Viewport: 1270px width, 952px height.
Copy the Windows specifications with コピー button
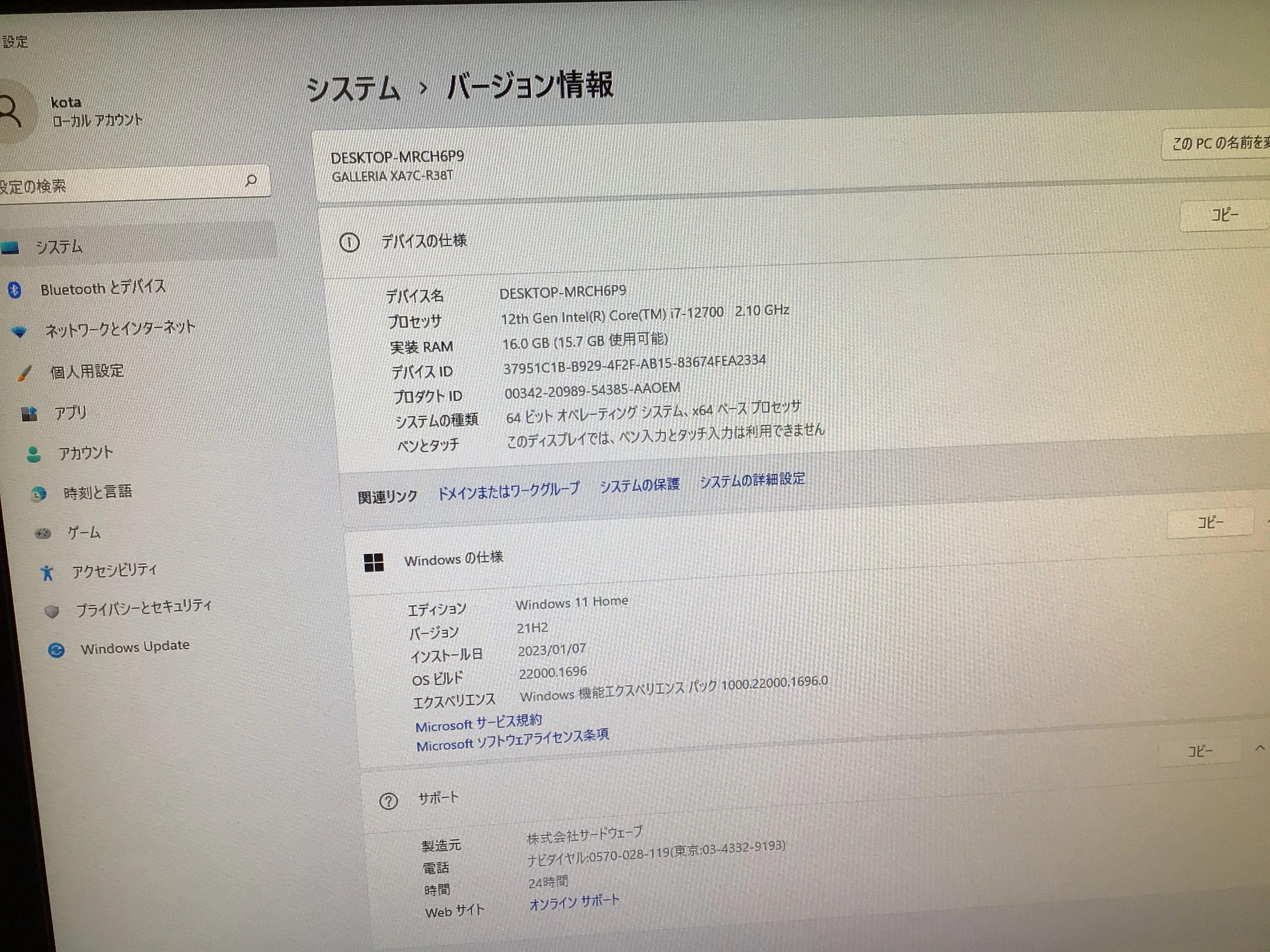coord(1210,523)
